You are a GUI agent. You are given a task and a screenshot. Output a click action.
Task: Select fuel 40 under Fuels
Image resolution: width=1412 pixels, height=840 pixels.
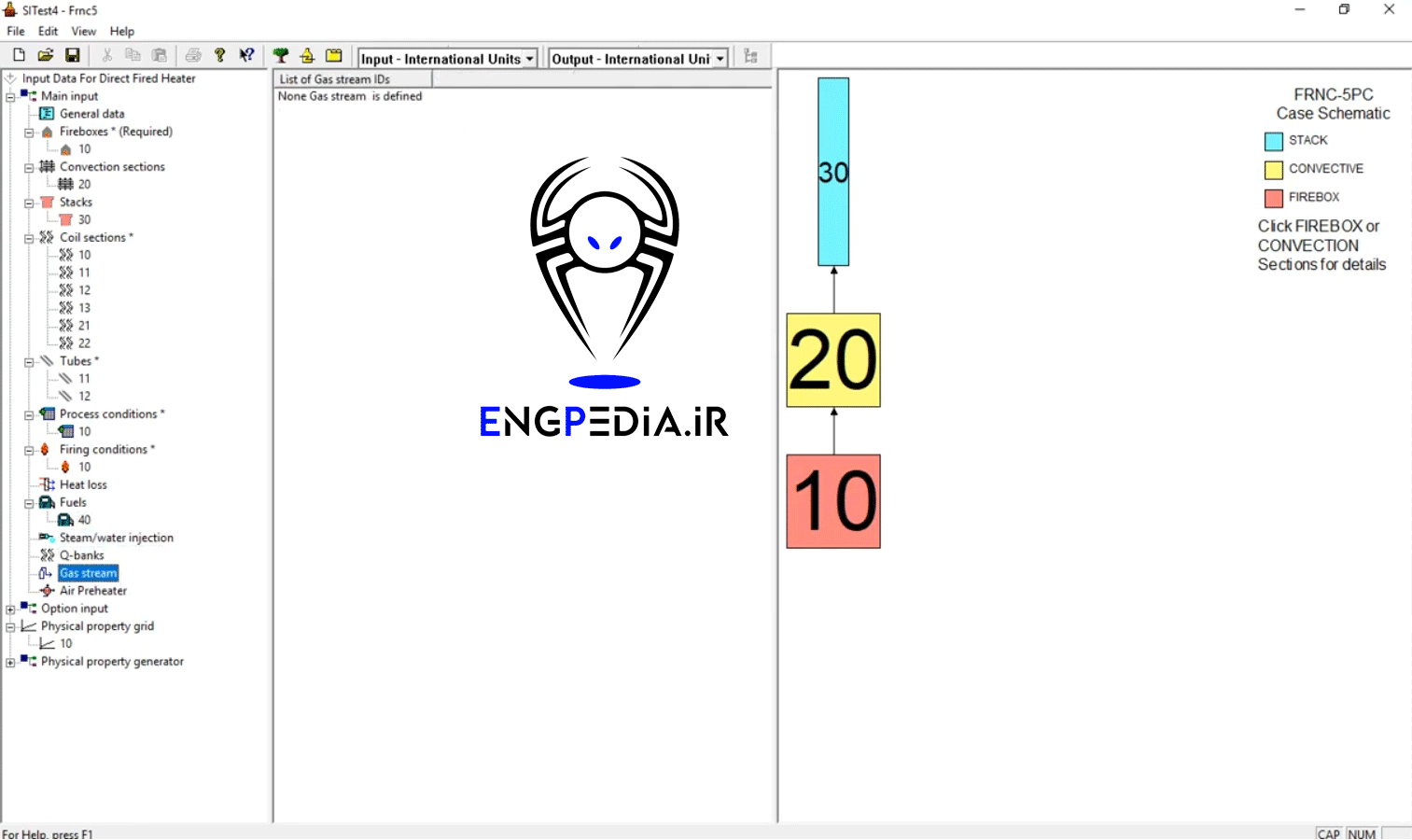84,520
